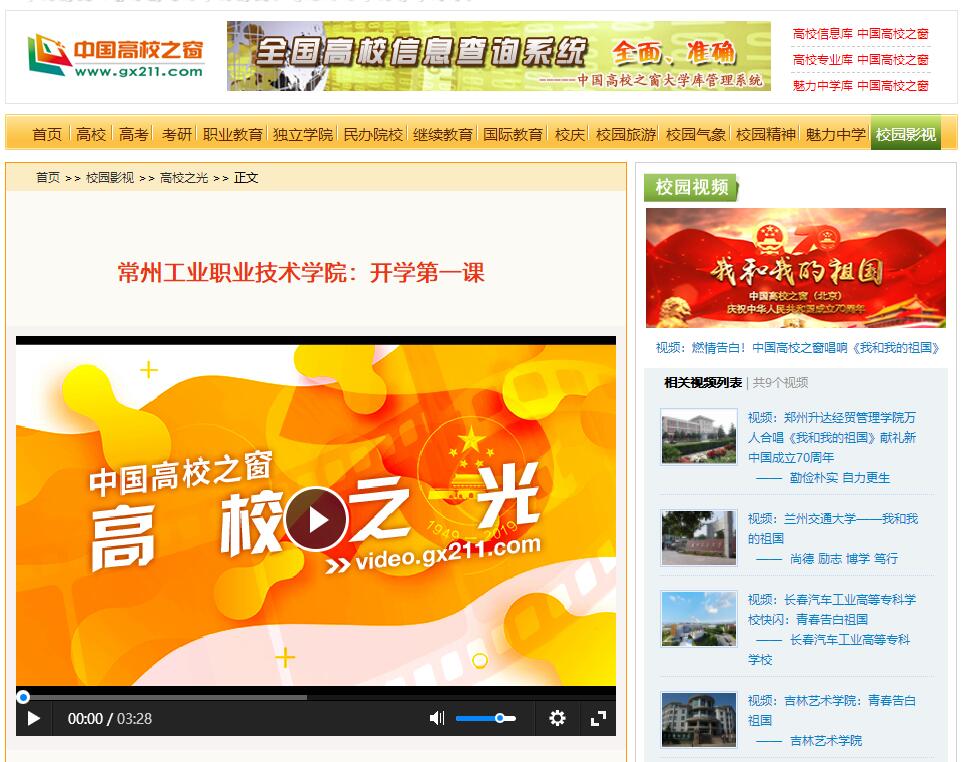Open the 魅力中学 menu item
This screenshot has width=967, height=762.
click(x=836, y=134)
